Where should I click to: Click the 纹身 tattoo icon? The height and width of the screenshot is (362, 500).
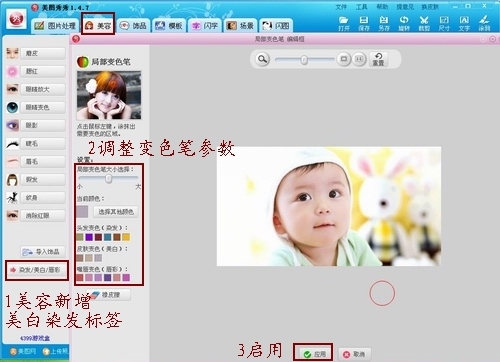(x=12, y=198)
